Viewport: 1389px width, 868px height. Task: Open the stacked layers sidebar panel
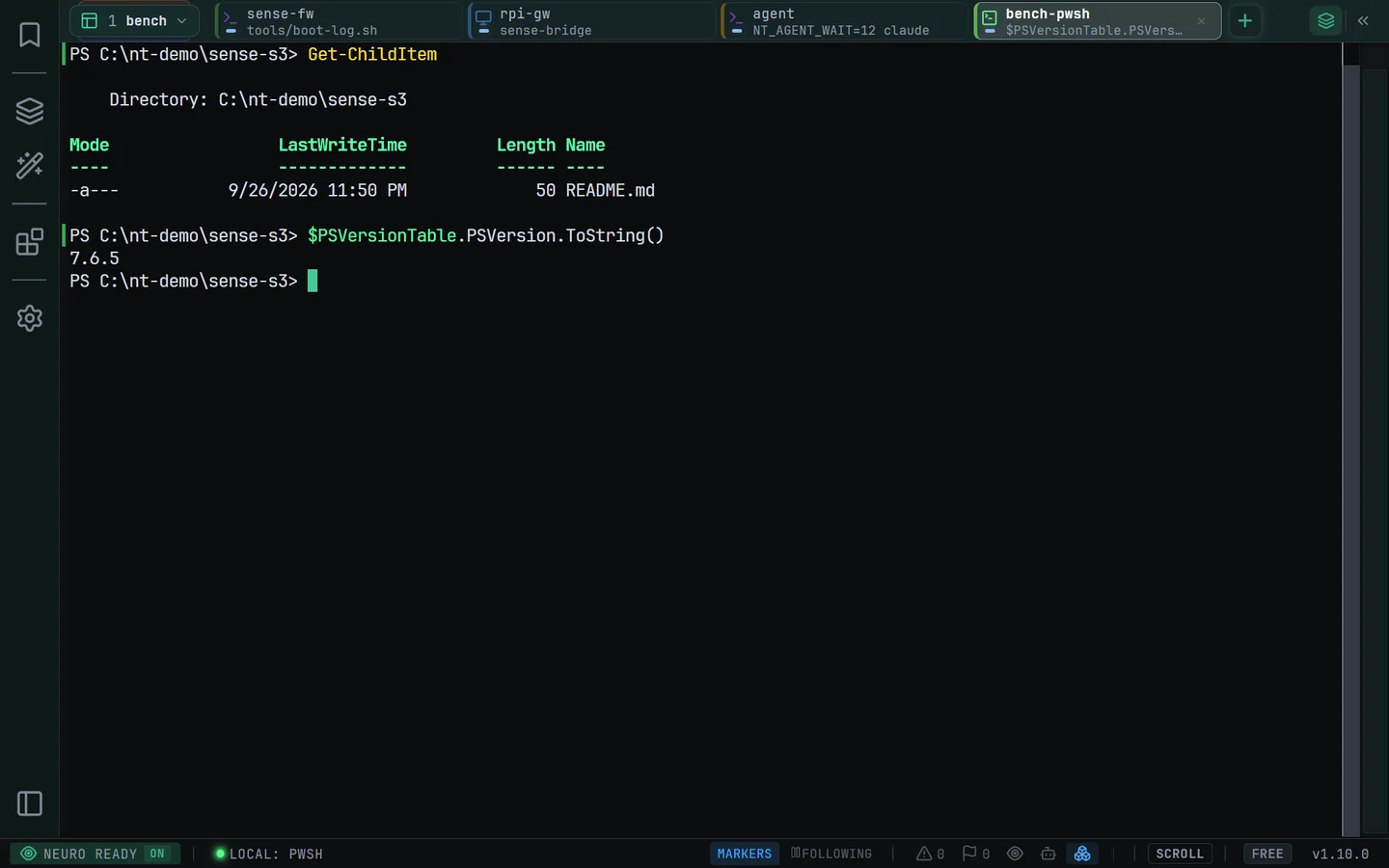coord(30,111)
